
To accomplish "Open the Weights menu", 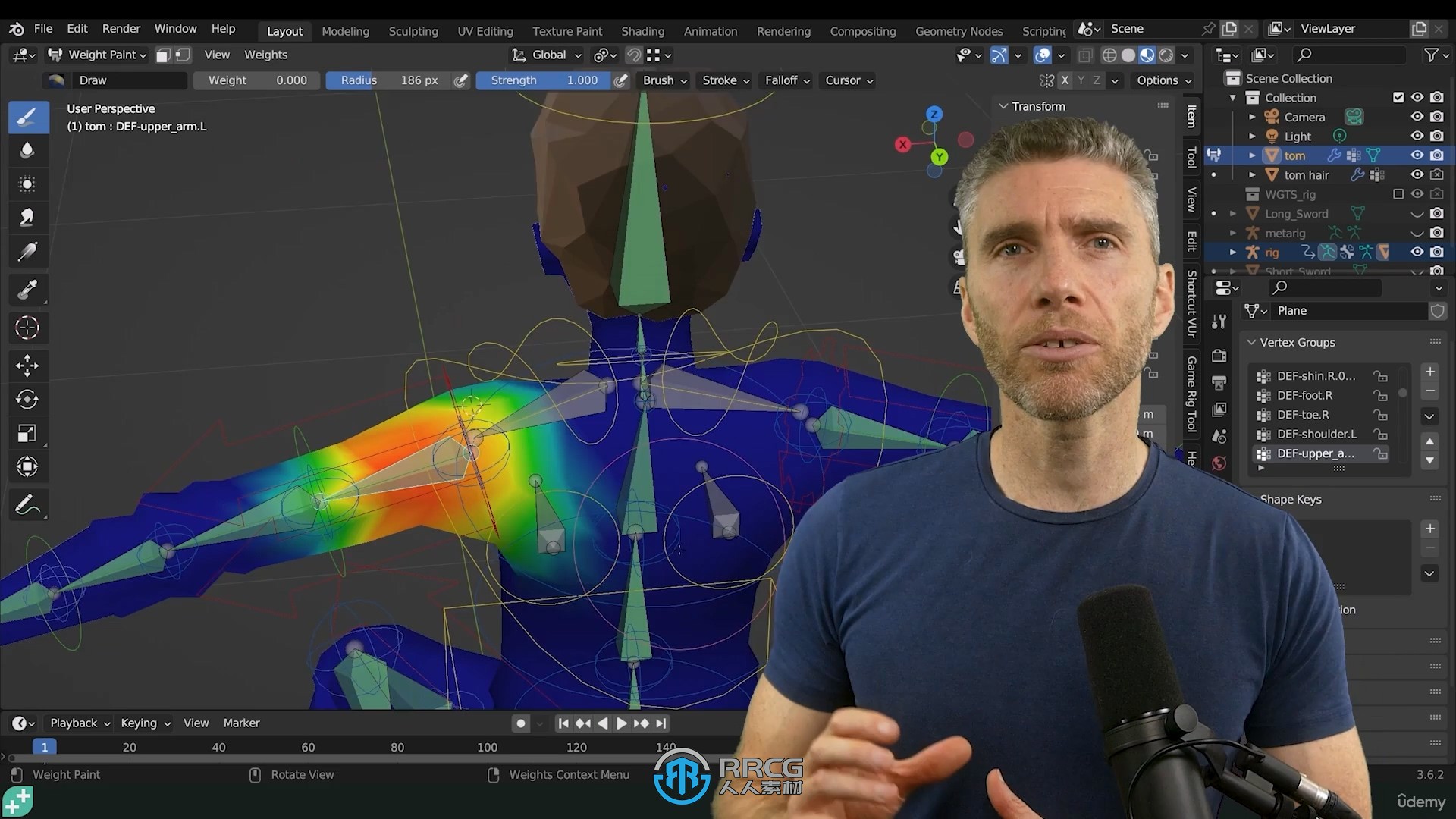I will (265, 55).
